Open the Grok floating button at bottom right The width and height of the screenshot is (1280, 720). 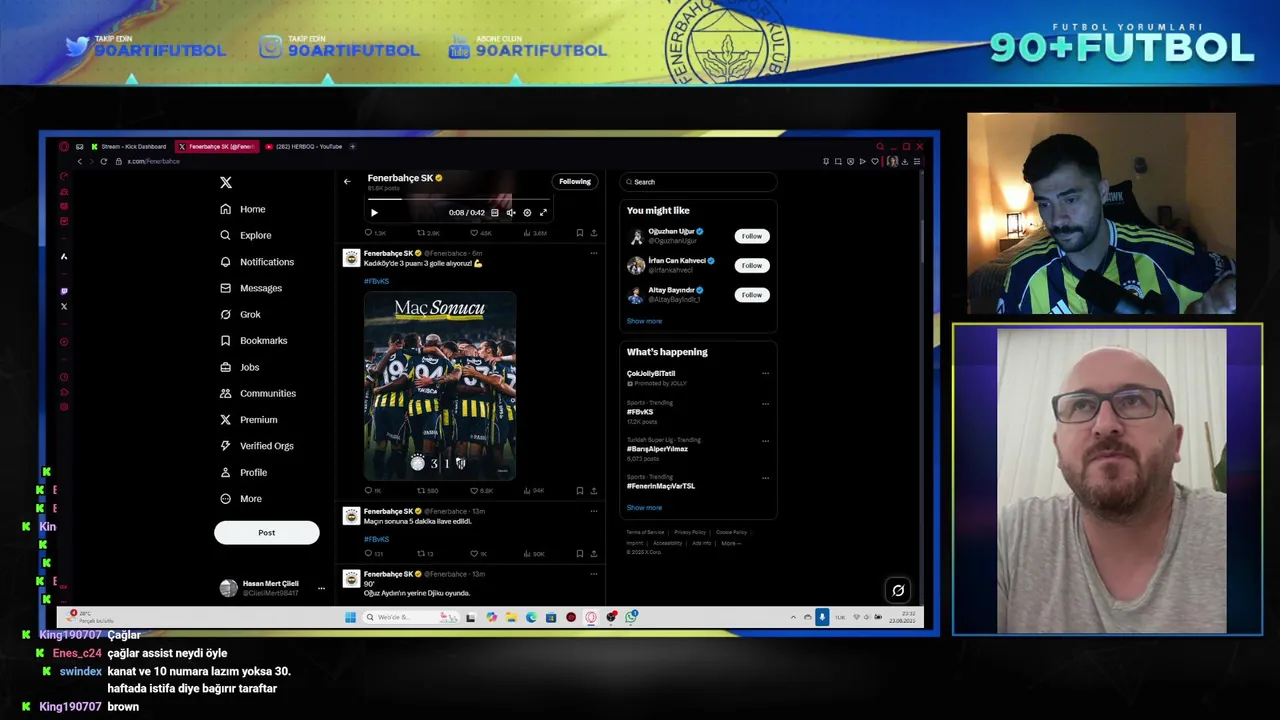pos(898,590)
